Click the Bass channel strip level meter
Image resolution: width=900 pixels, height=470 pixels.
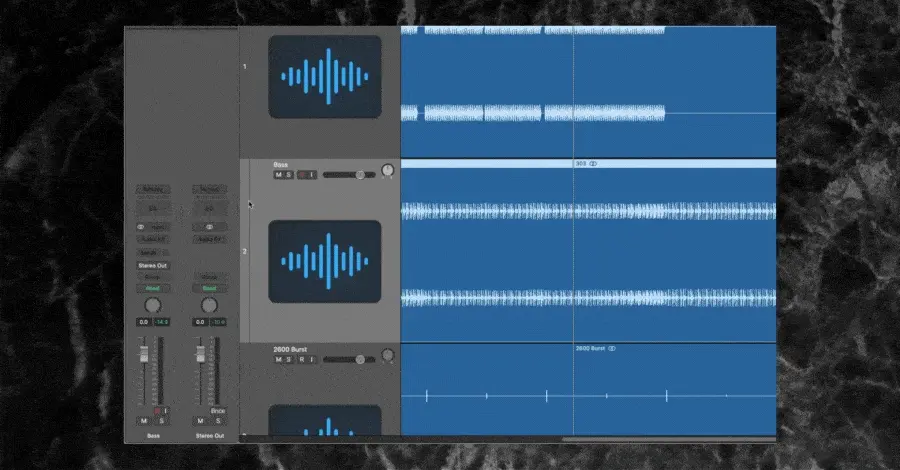tap(160, 371)
